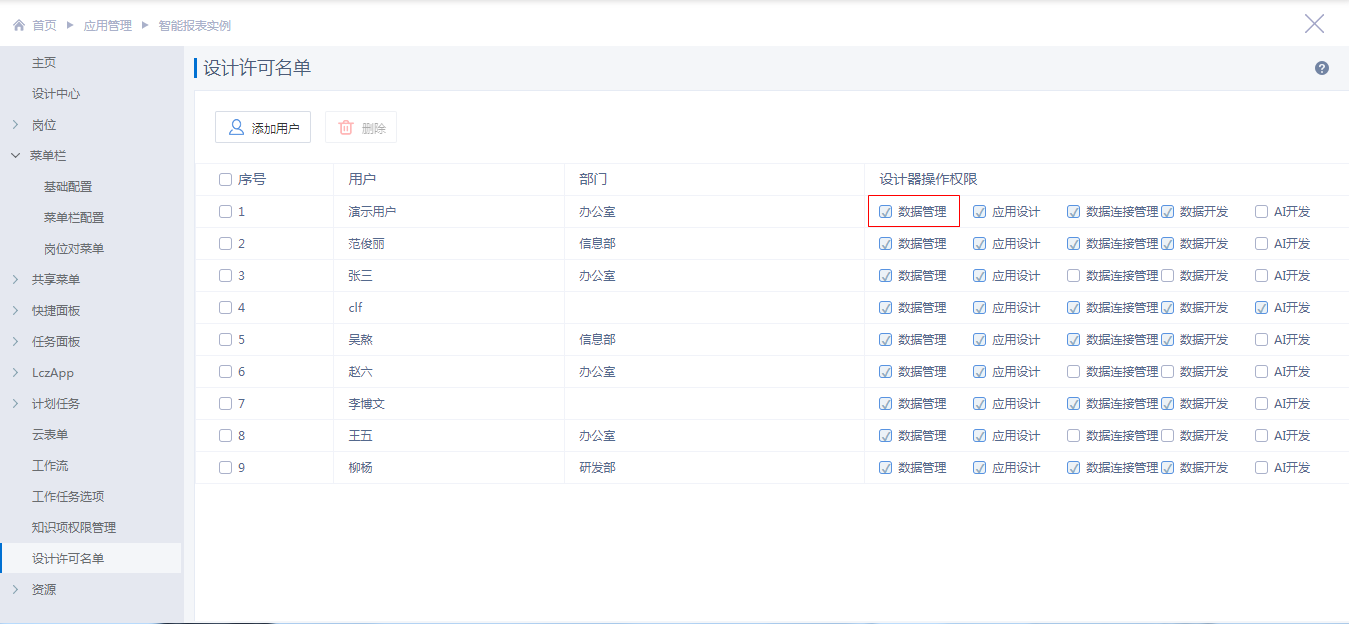Image resolution: width=1349 pixels, height=624 pixels.
Task: Expand the 资源 sidebar section
Action: pos(15,590)
